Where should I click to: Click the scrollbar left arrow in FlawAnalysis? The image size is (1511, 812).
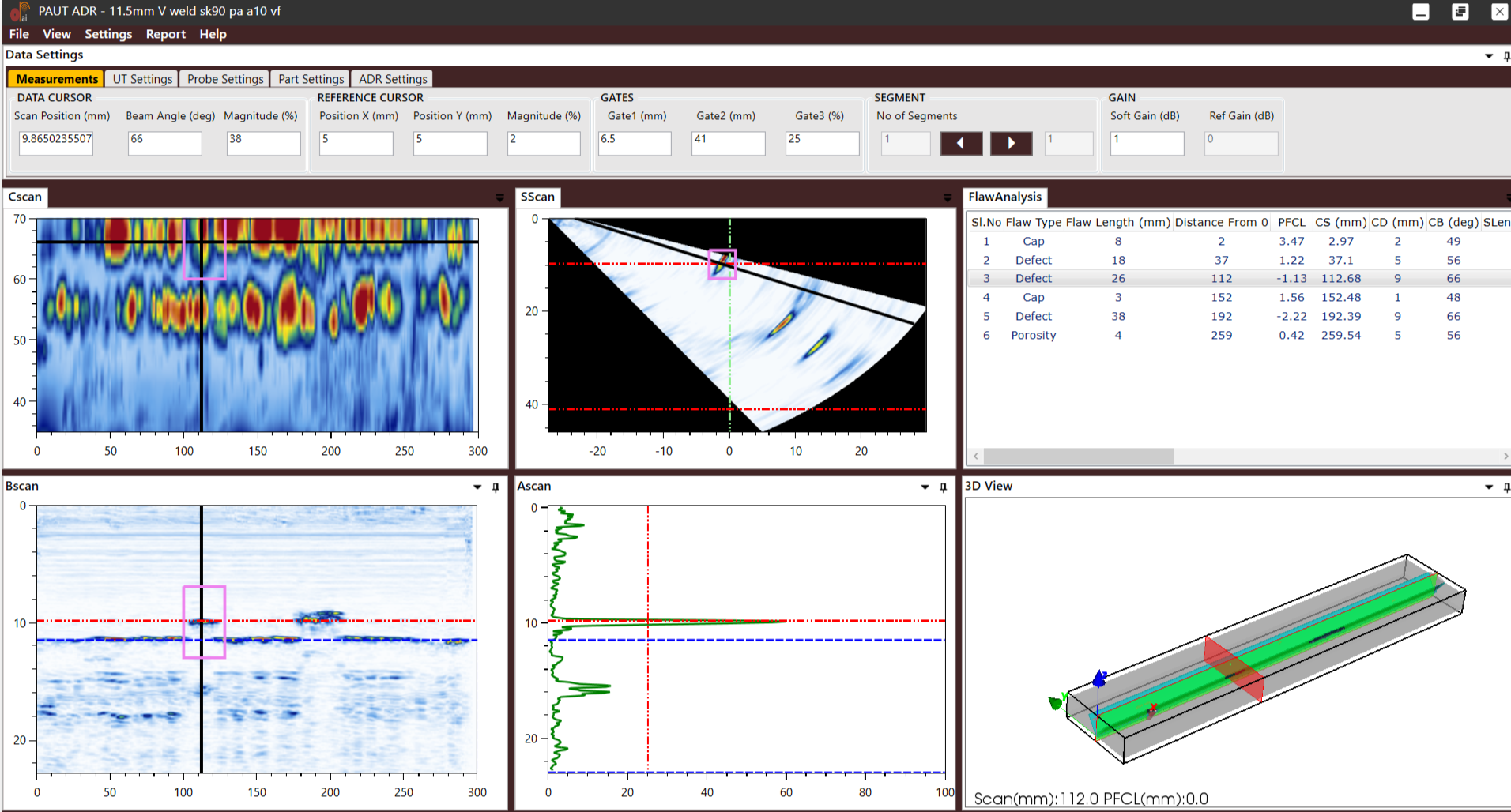point(976,457)
